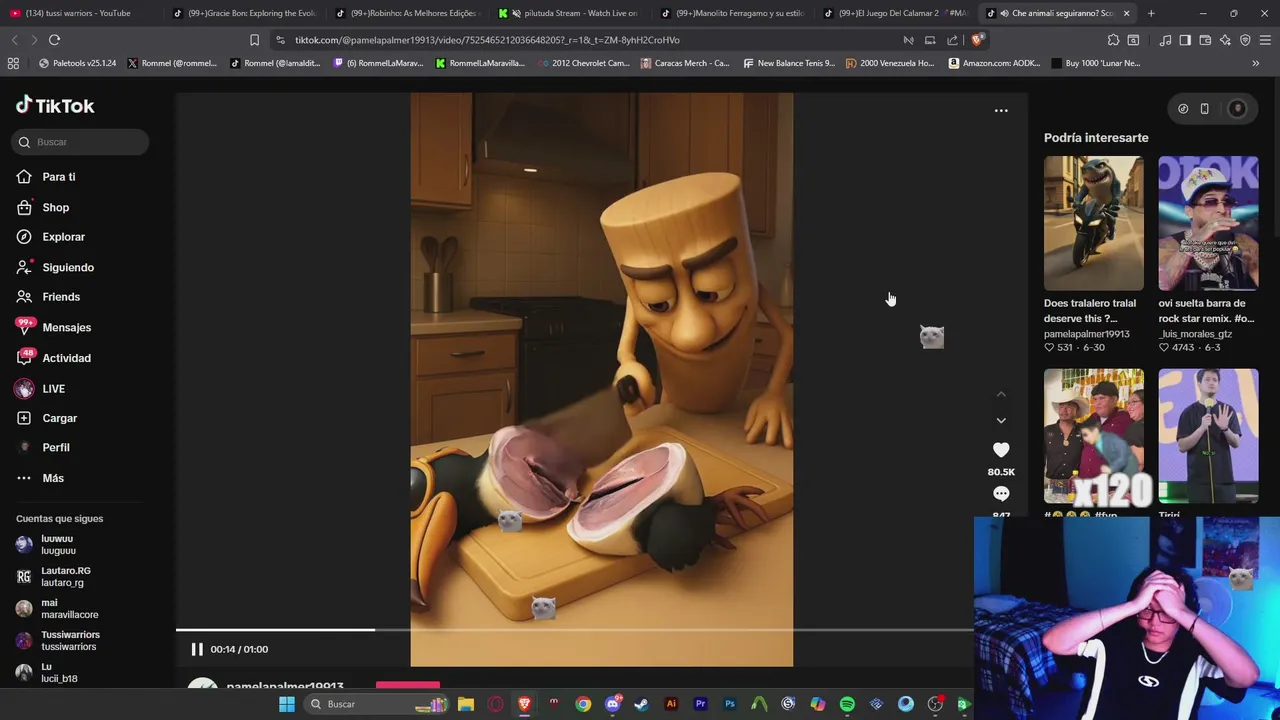Open the Windows Start menu
The height and width of the screenshot is (720, 1280).
click(x=287, y=704)
